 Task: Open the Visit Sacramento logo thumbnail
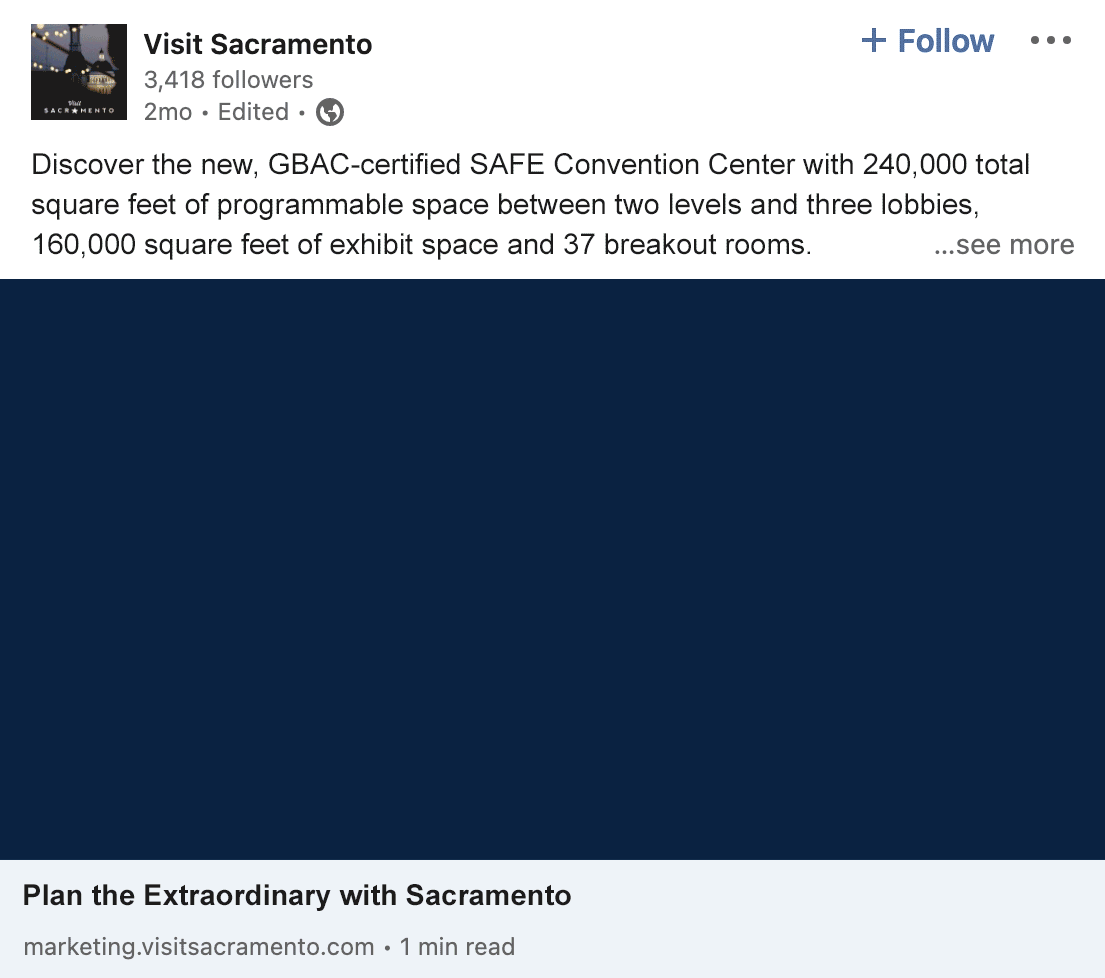click(79, 72)
